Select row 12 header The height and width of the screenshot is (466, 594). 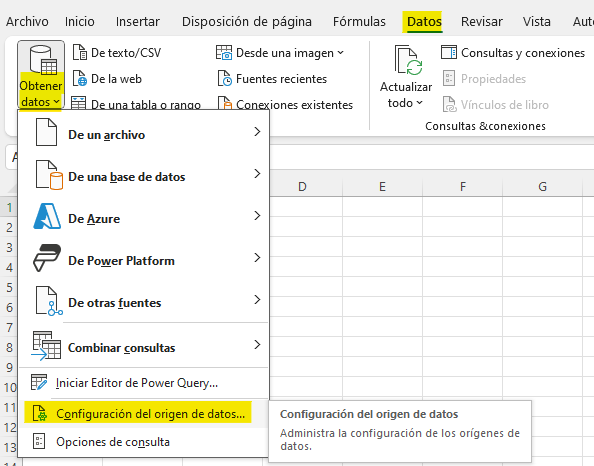9,427
